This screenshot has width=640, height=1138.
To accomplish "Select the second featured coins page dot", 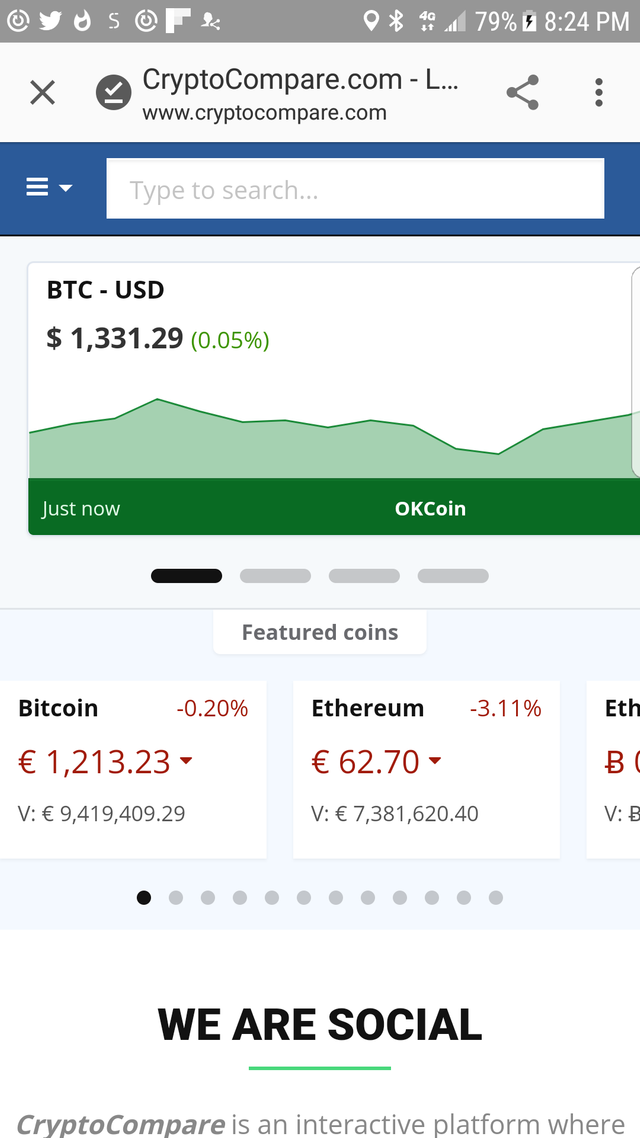I will 176,898.
